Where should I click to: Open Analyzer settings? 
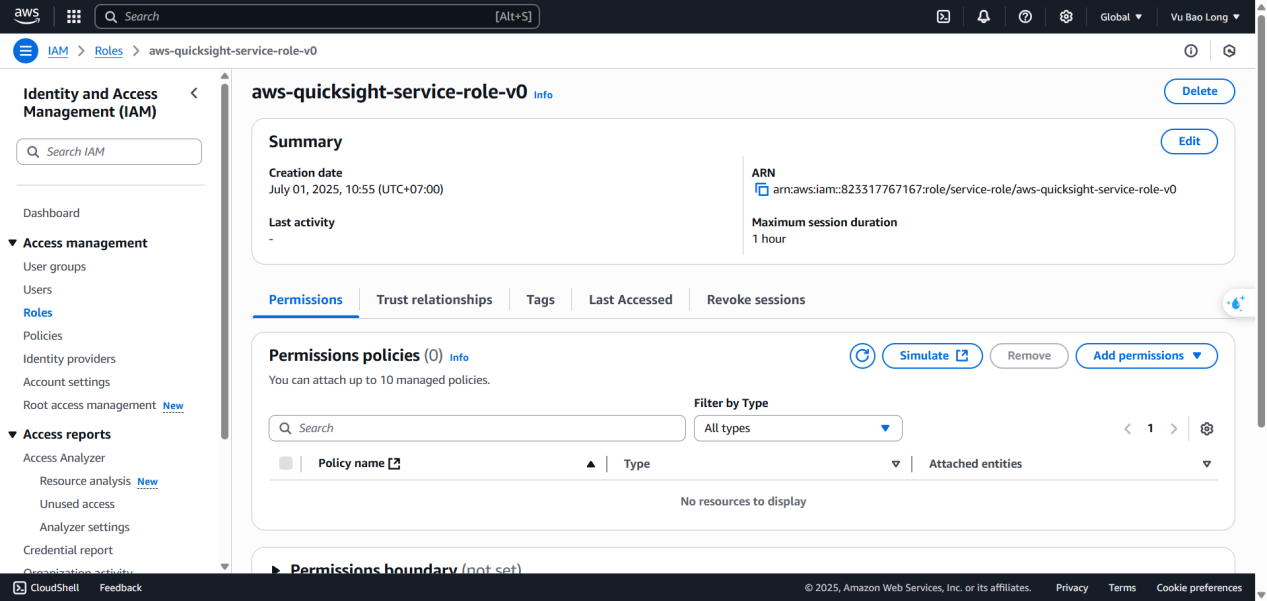point(85,527)
